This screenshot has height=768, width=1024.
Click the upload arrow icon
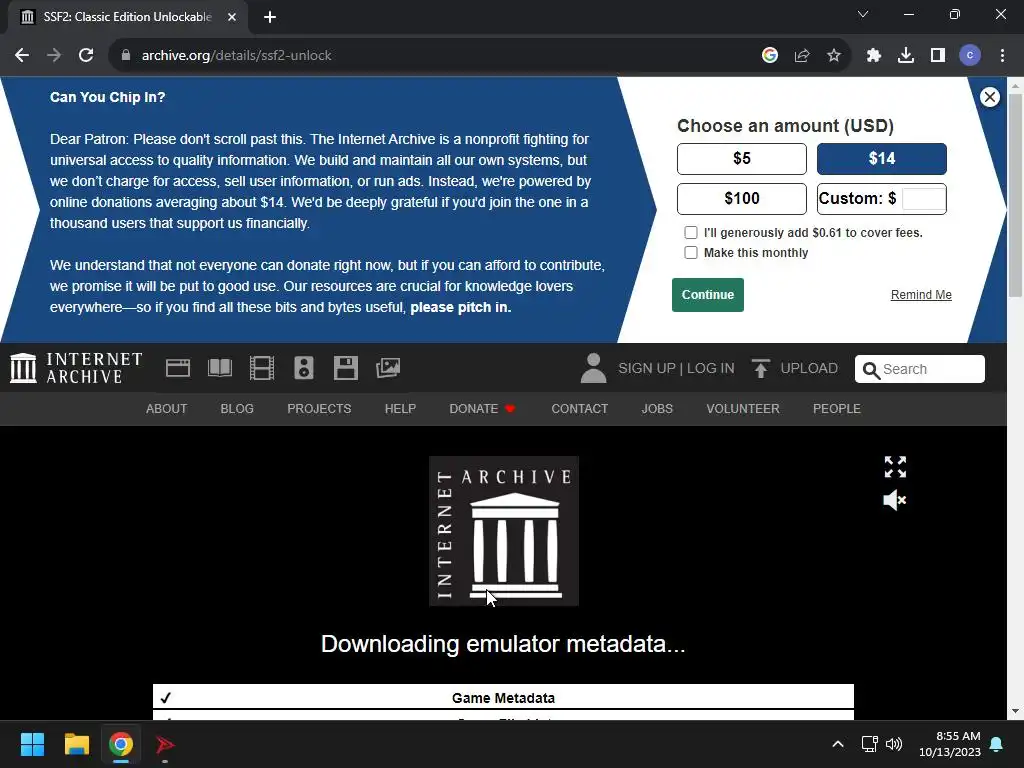(760, 368)
